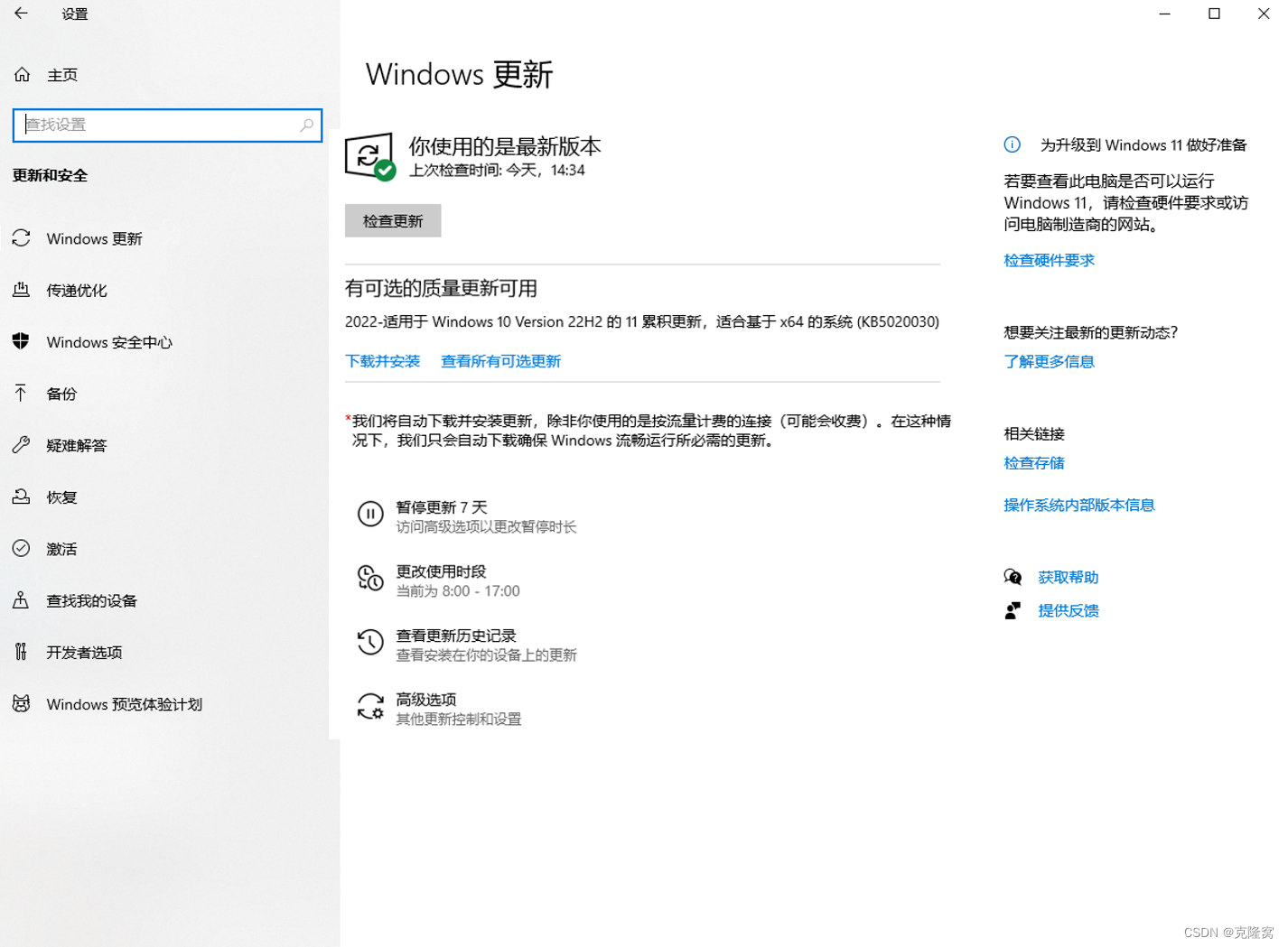The height and width of the screenshot is (947, 1288).
Task: Open 操作系统内部版本信息 link
Action: (1079, 505)
